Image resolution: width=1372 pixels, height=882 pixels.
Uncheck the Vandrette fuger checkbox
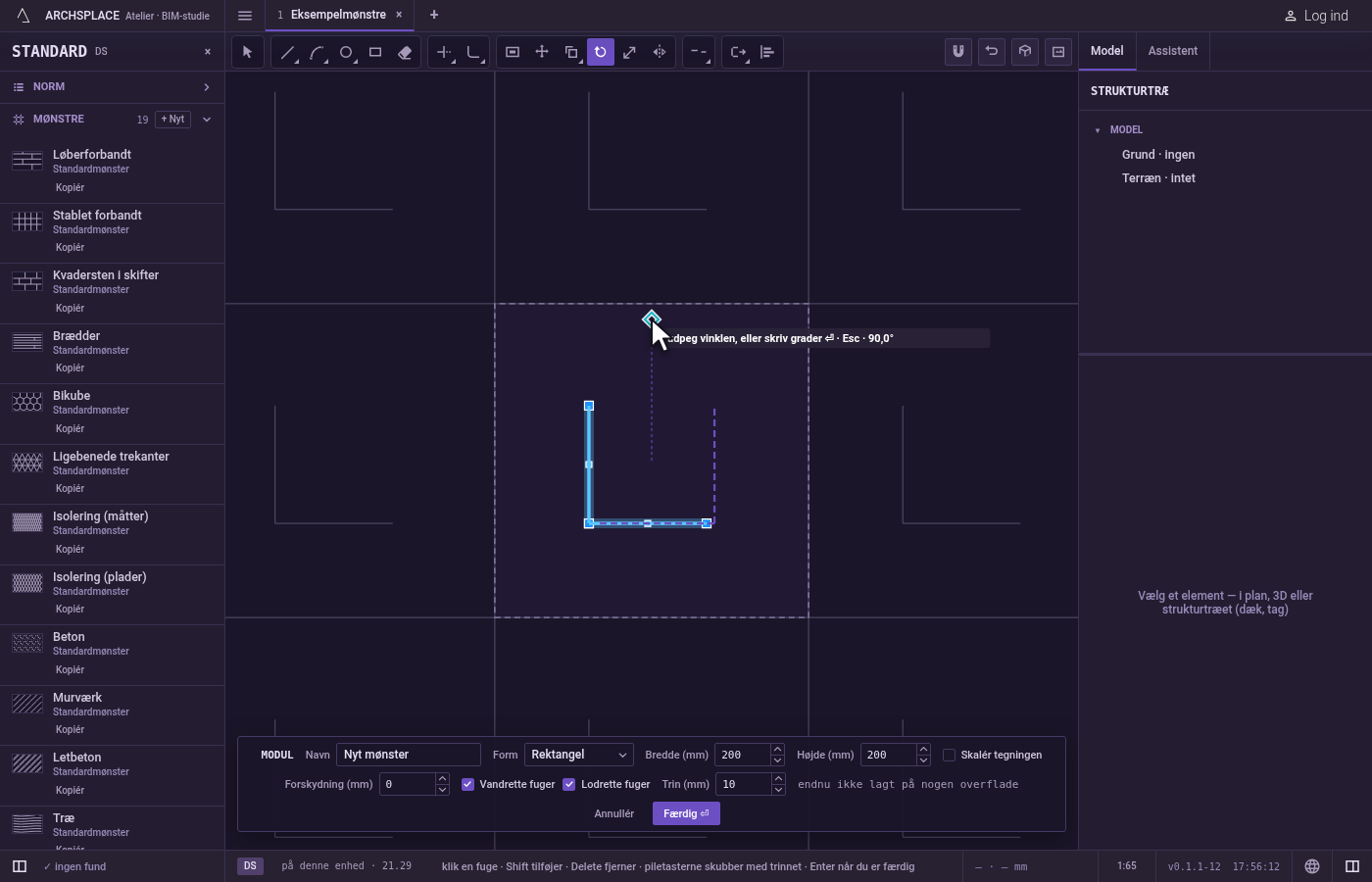coord(467,784)
